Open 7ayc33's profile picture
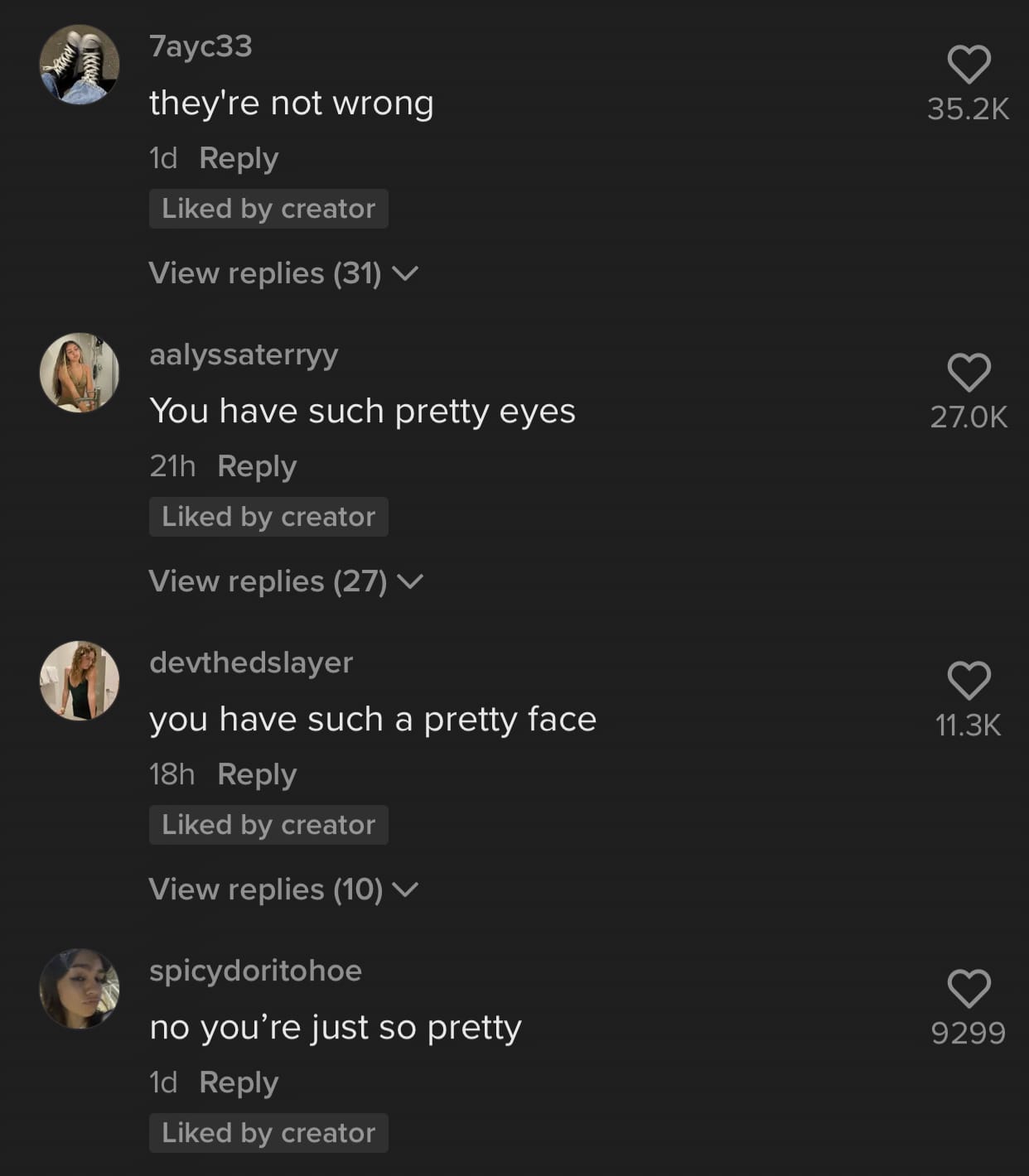This screenshot has width=1029, height=1176. [80, 65]
